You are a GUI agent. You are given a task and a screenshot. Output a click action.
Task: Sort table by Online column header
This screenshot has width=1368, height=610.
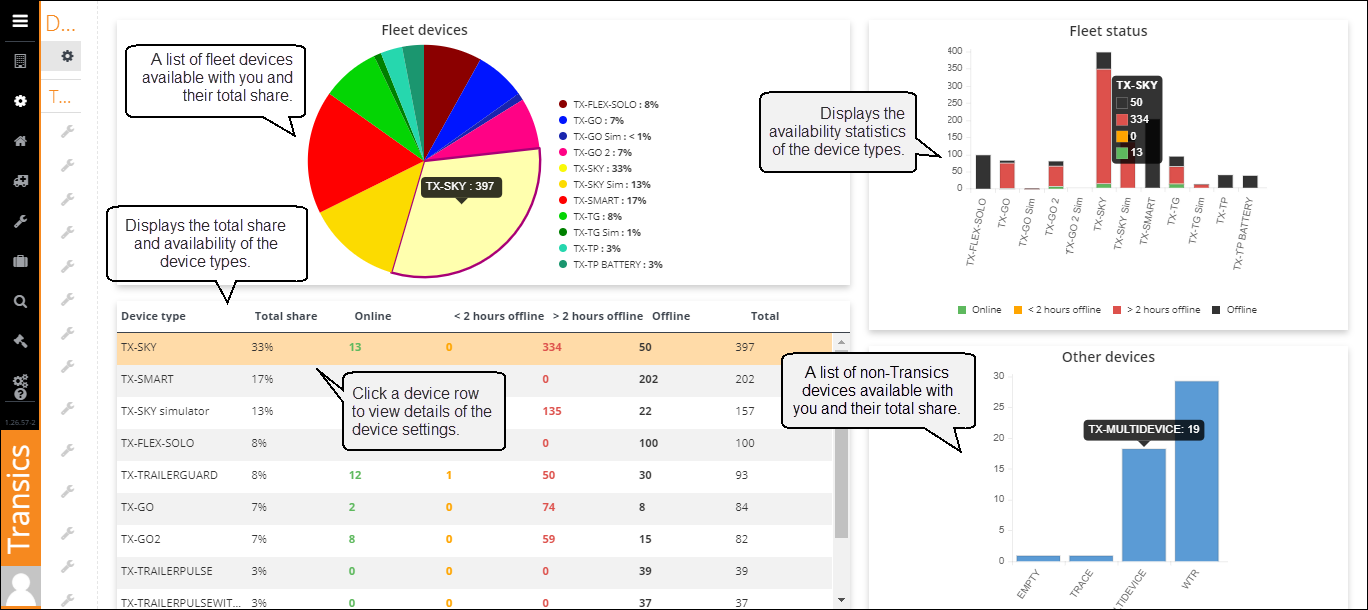(373, 316)
